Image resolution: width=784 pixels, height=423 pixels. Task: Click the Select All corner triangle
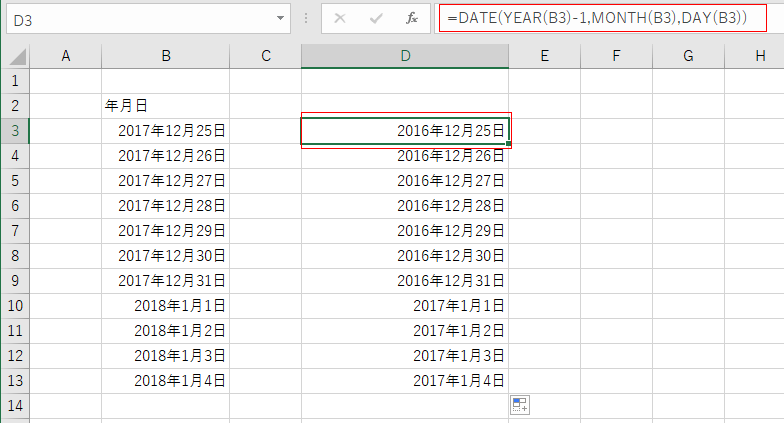pos(18,56)
